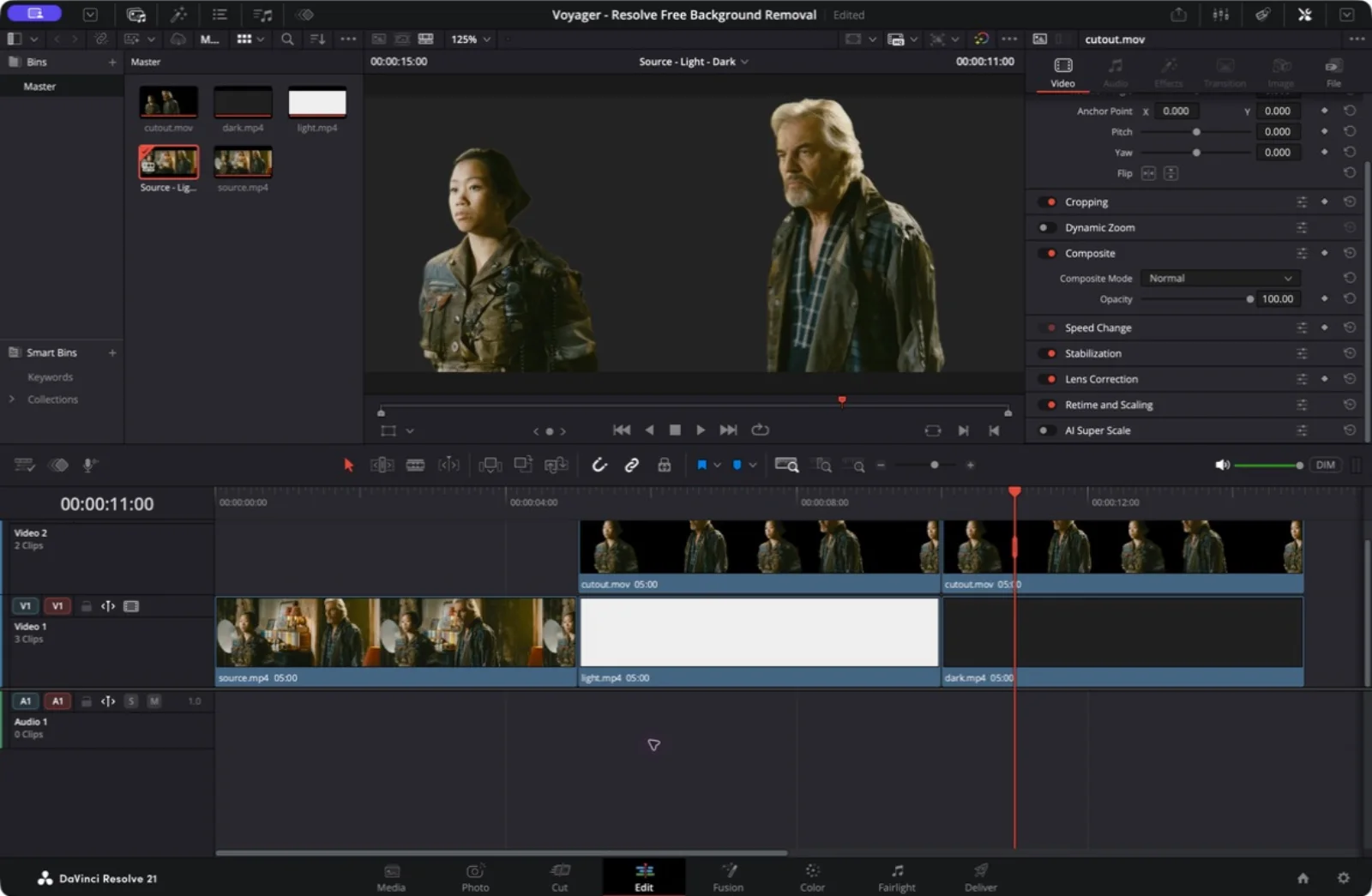Toggle the Lens Correction switch

[x=1047, y=379]
